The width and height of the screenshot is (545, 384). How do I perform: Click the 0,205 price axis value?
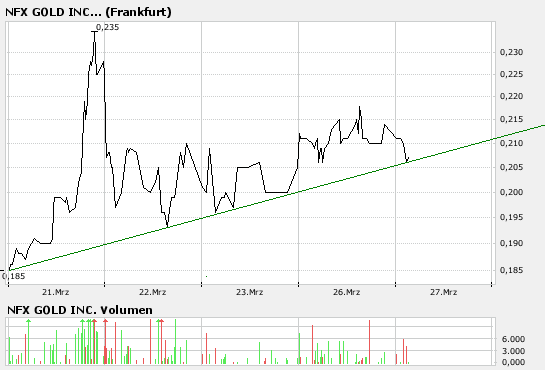click(x=511, y=167)
